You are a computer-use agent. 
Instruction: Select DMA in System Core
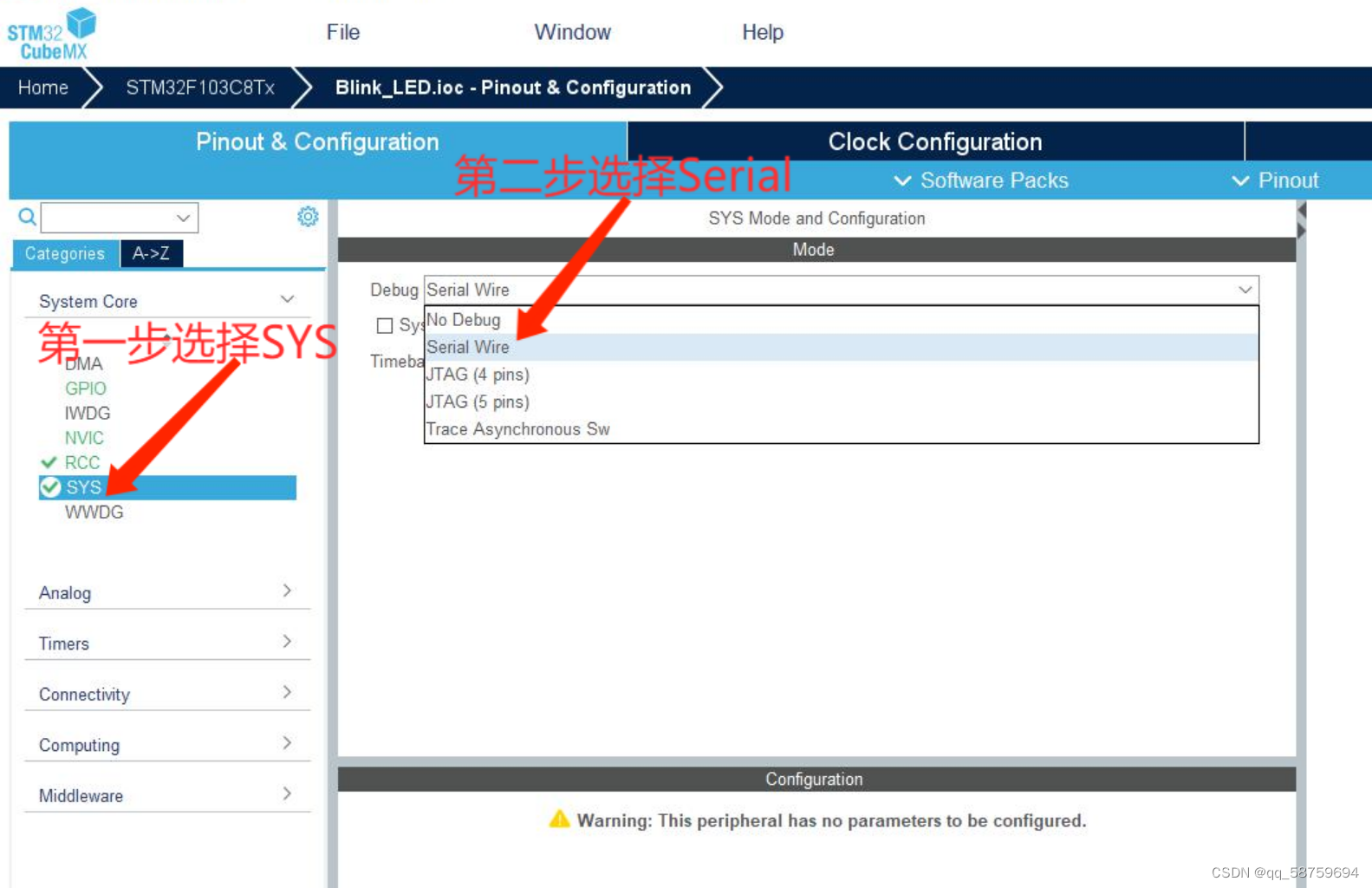click(84, 364)
